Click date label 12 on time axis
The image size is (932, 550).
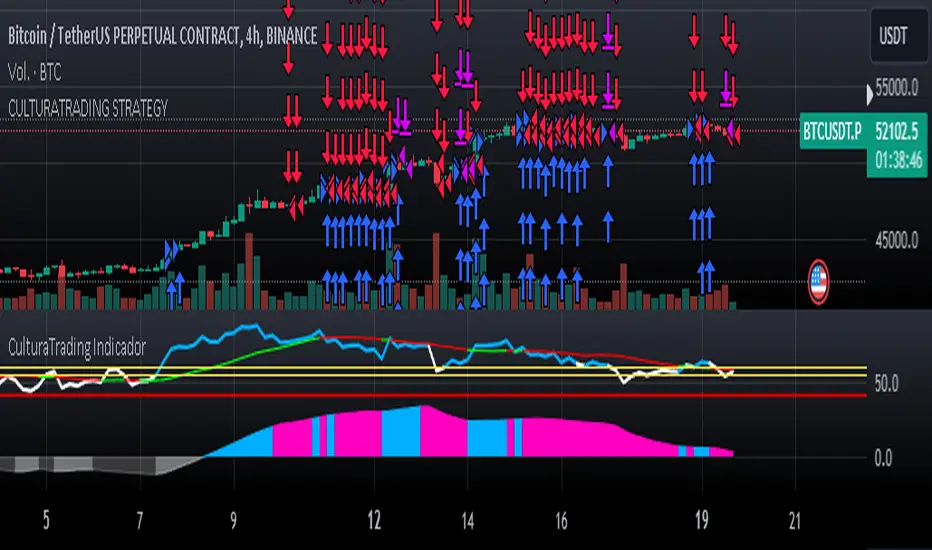coord(374,520)
